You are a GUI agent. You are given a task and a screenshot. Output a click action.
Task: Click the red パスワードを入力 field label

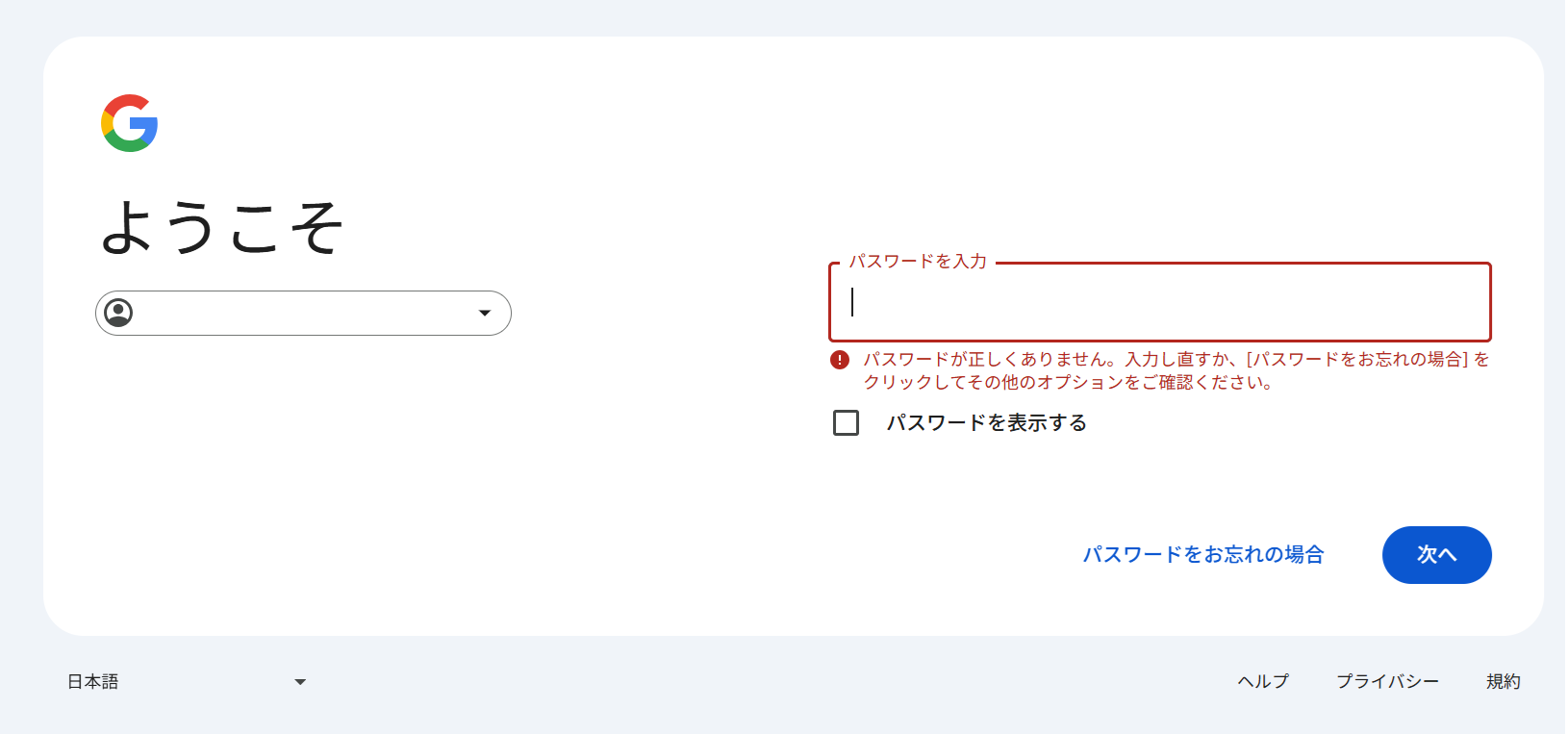918,262
